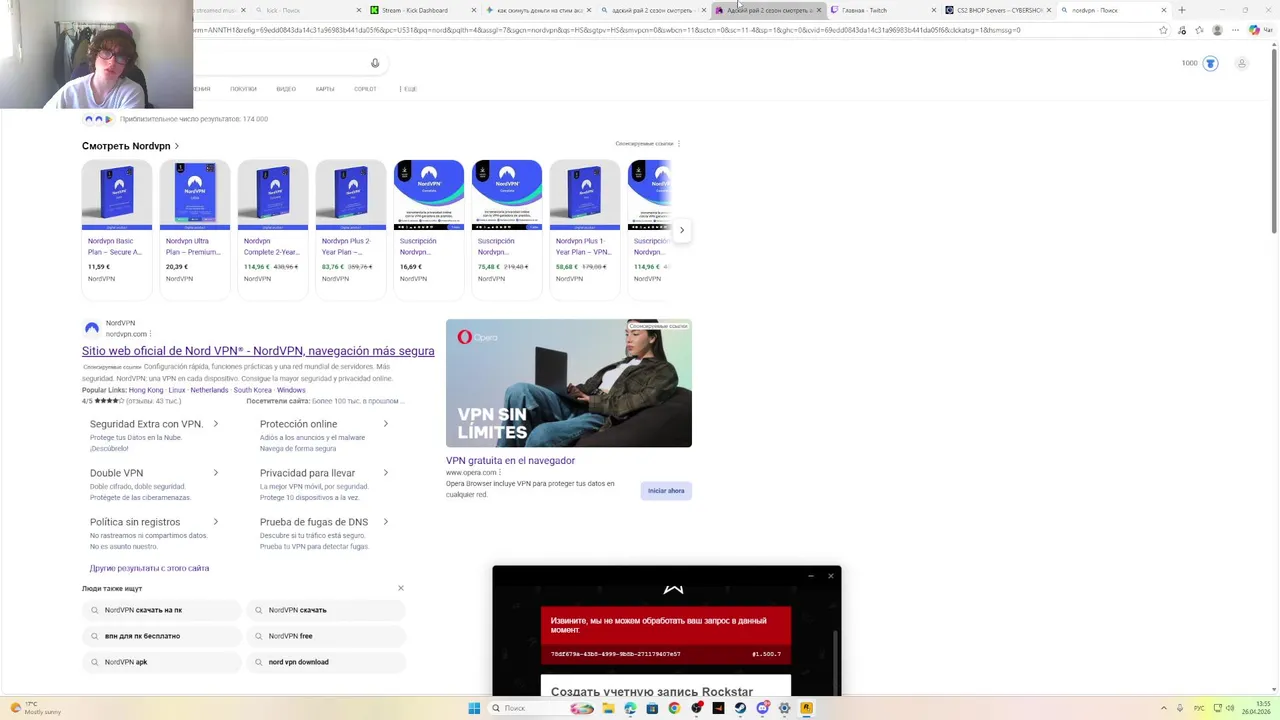Open the 'ПОКУПКИ' search category
The height and width of the screenshot is (720, 1280).
click(x=243, y=89)
